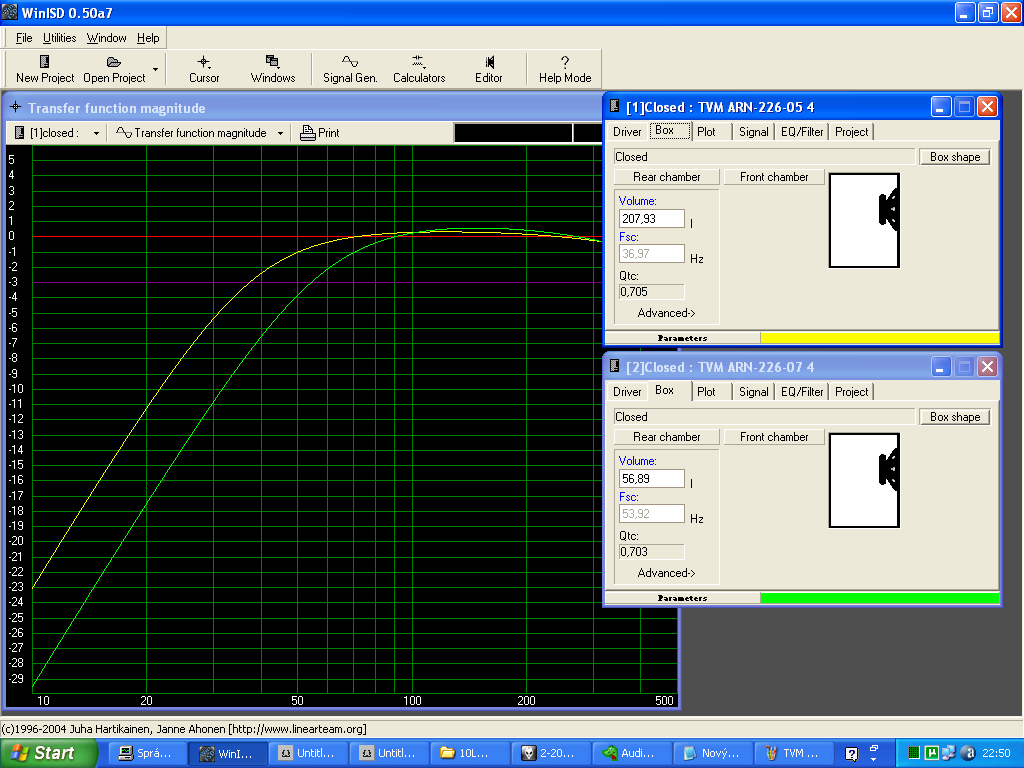The width and height of the screenshot is (1024, 768).
Task: Click the speaker box diagram in project 1
Action: [x=864, y=220]
